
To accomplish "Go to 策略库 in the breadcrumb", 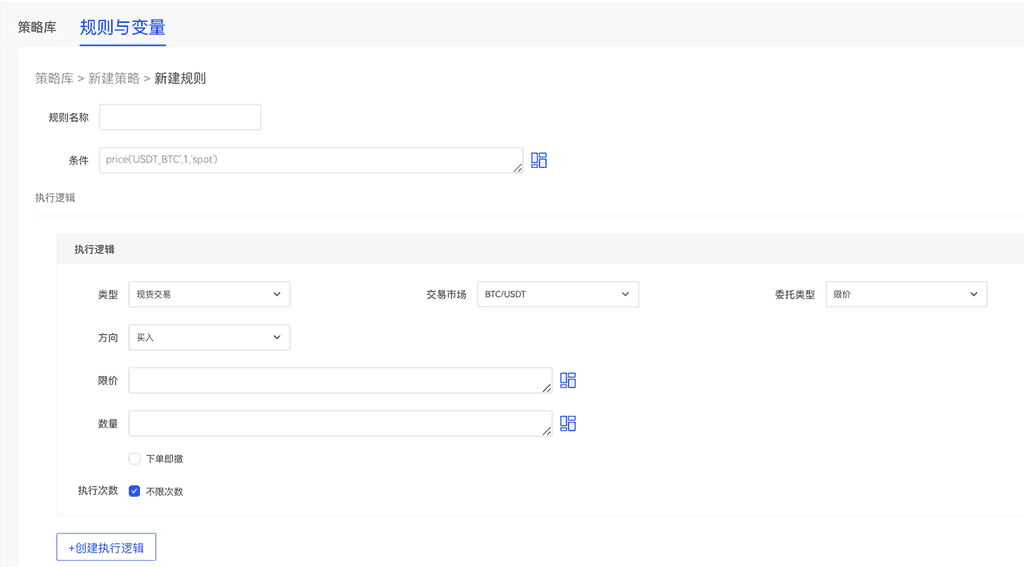I will pyautogui.click(x=54, y=78).
